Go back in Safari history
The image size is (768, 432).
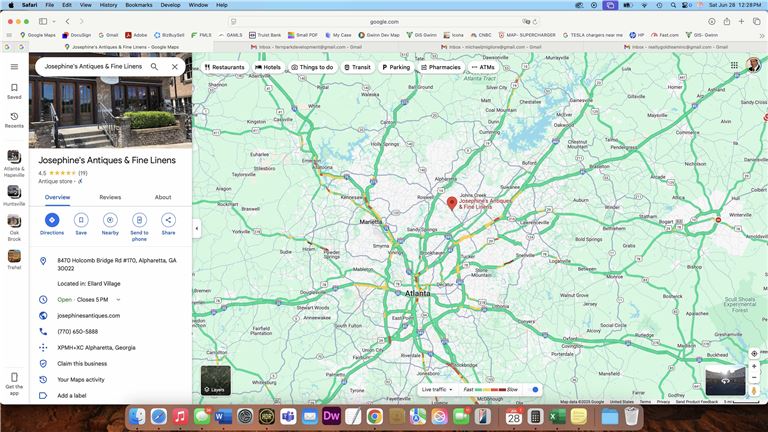(68, 22)
